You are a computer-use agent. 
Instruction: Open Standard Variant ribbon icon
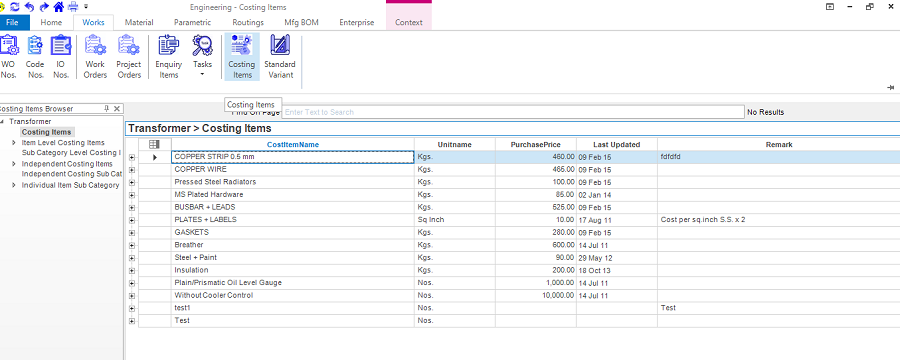coord(280,57)
